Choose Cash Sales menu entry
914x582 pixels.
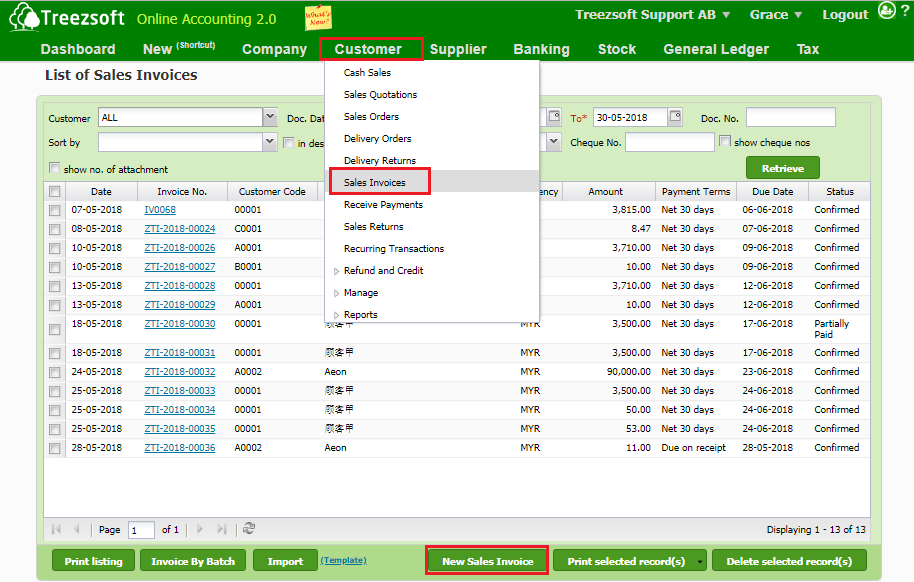pos(367,72)
